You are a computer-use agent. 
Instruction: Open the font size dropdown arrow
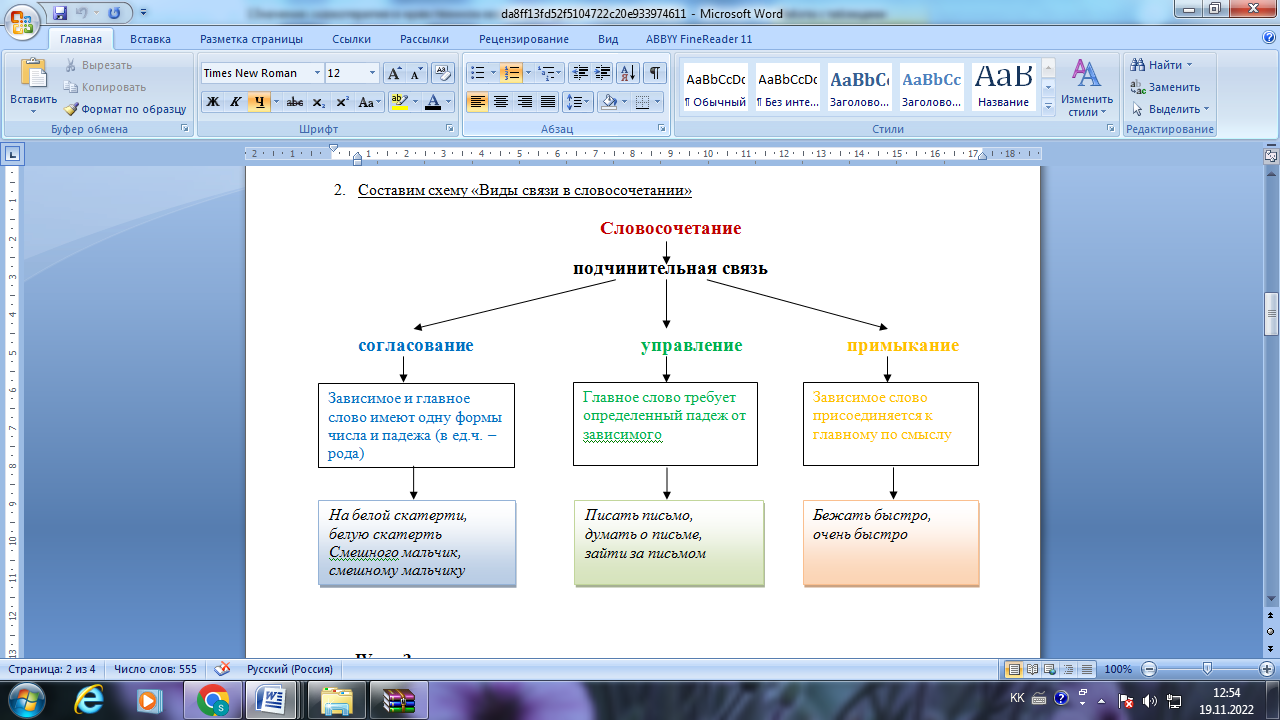pos(373,73)
